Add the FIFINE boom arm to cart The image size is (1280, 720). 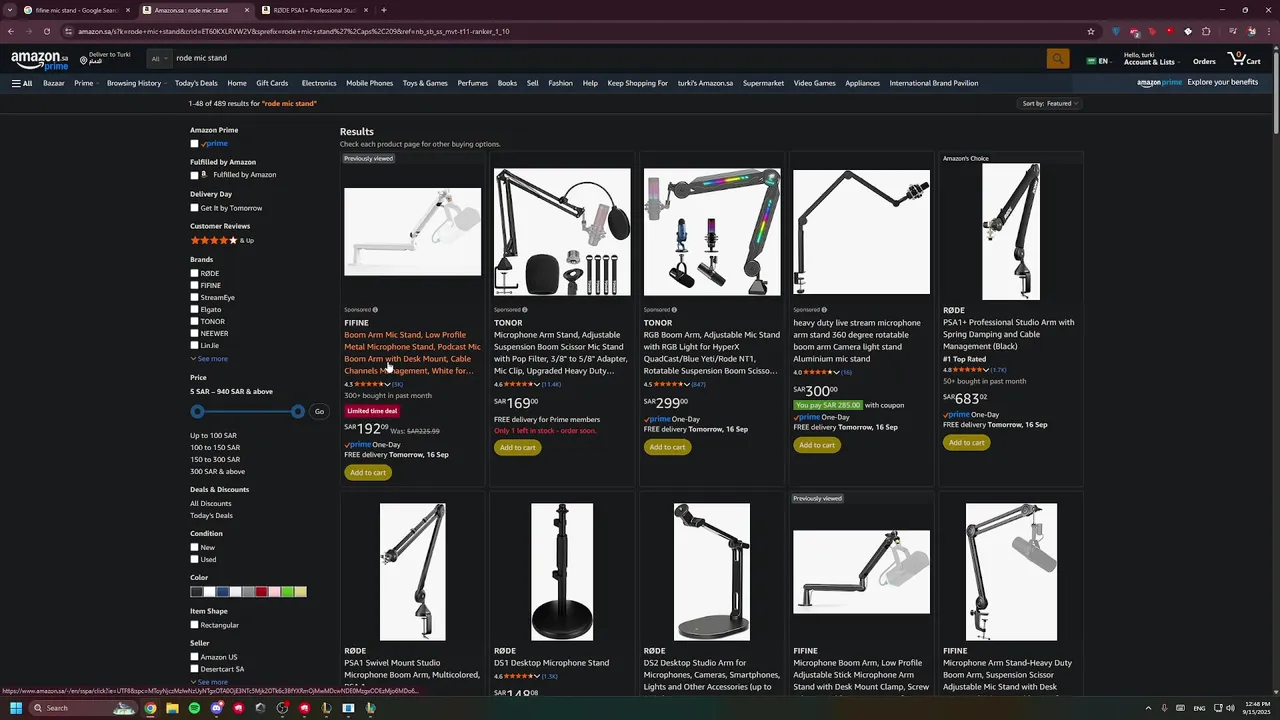pyautogui.click(x=368, y=472)
